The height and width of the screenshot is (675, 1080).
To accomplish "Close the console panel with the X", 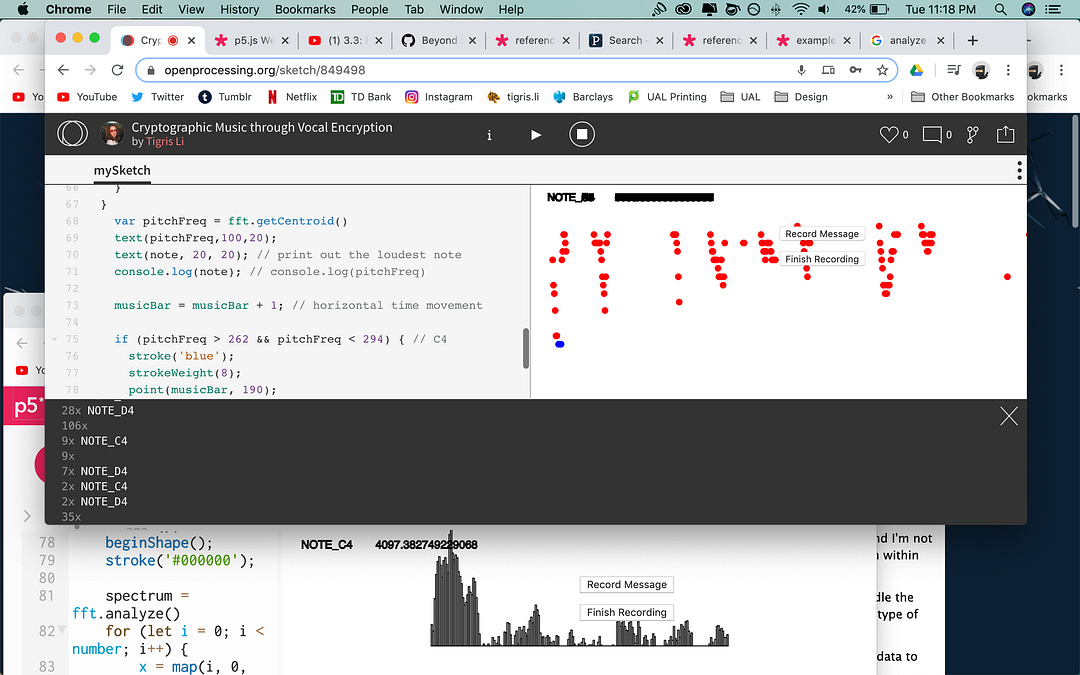I will (1009, 416).
